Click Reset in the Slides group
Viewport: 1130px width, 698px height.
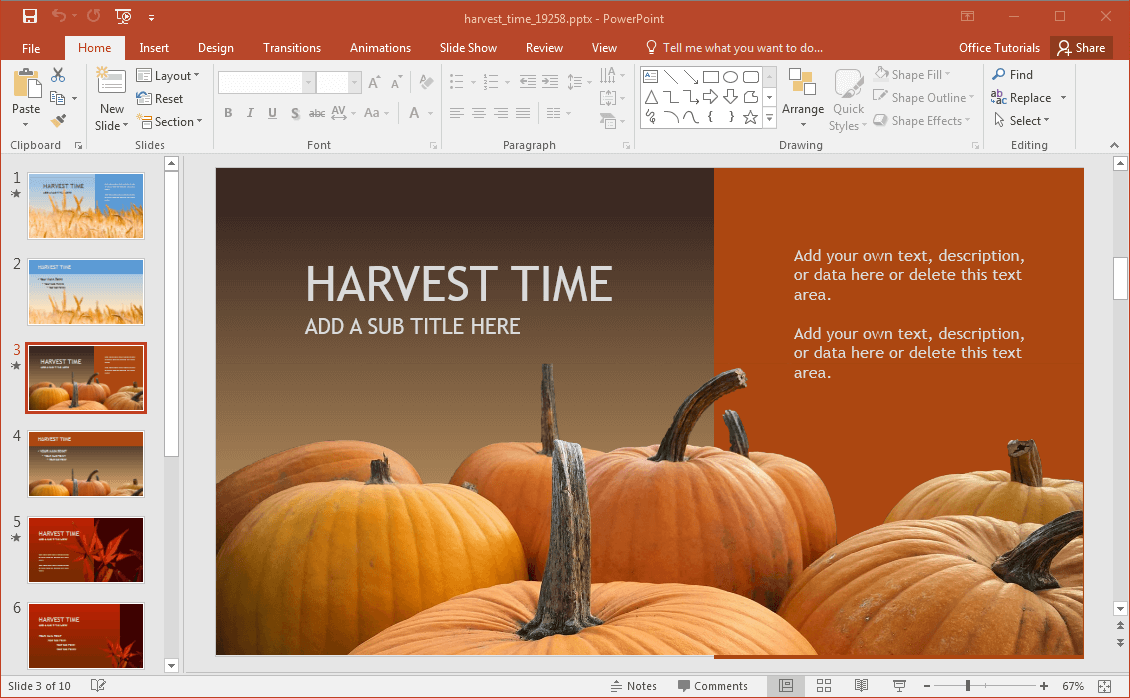(160, 99)
